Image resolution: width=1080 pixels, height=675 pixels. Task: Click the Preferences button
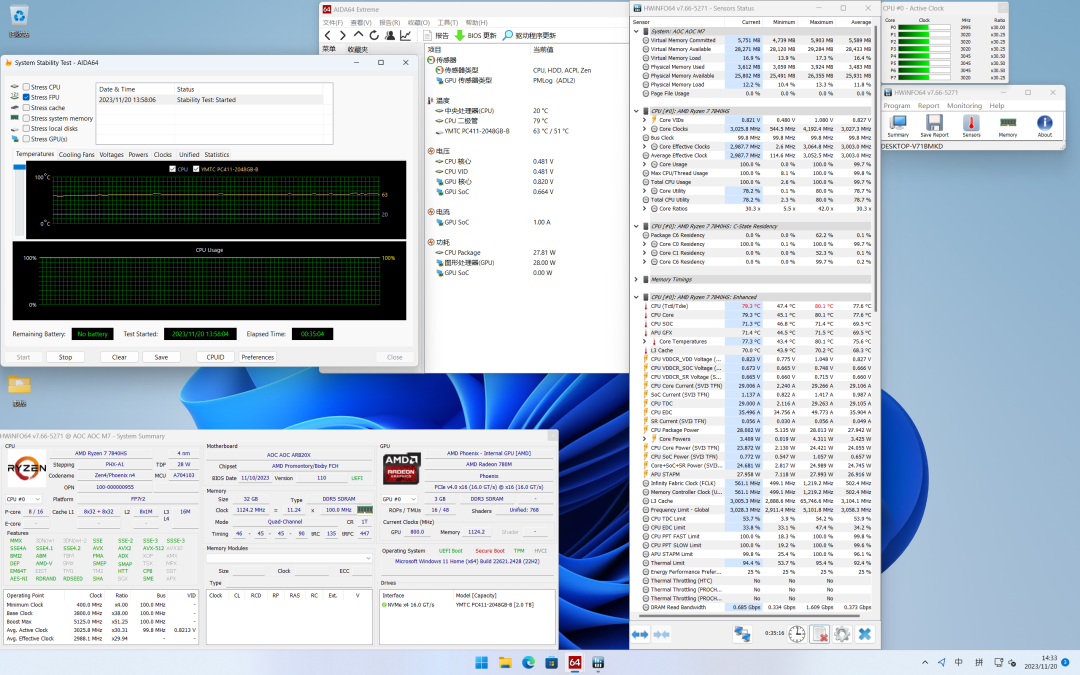point(257,357)
